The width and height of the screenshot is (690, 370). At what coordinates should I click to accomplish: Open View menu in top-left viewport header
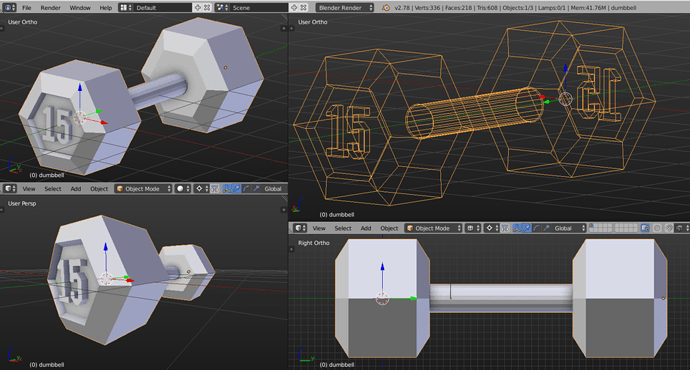29,189
